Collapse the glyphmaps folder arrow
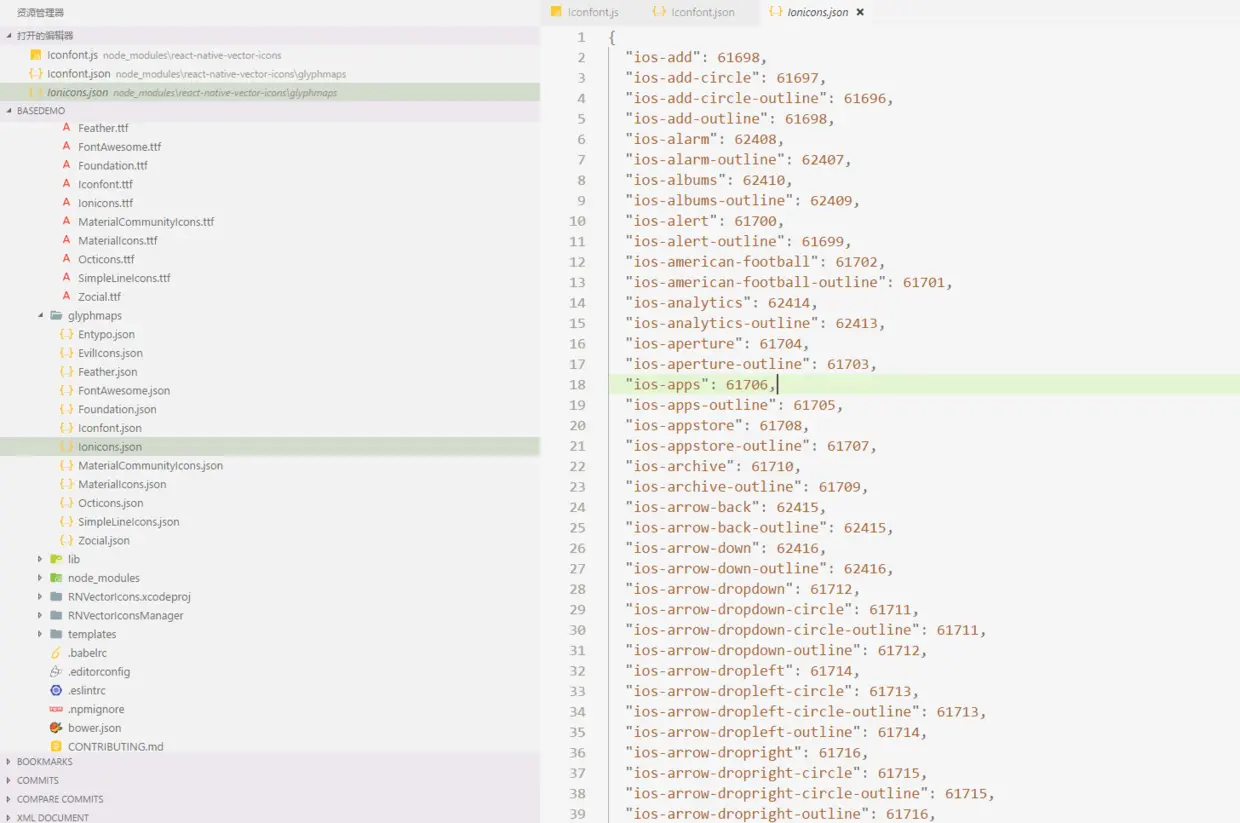The image size is (1240, 823). point(41,316)
